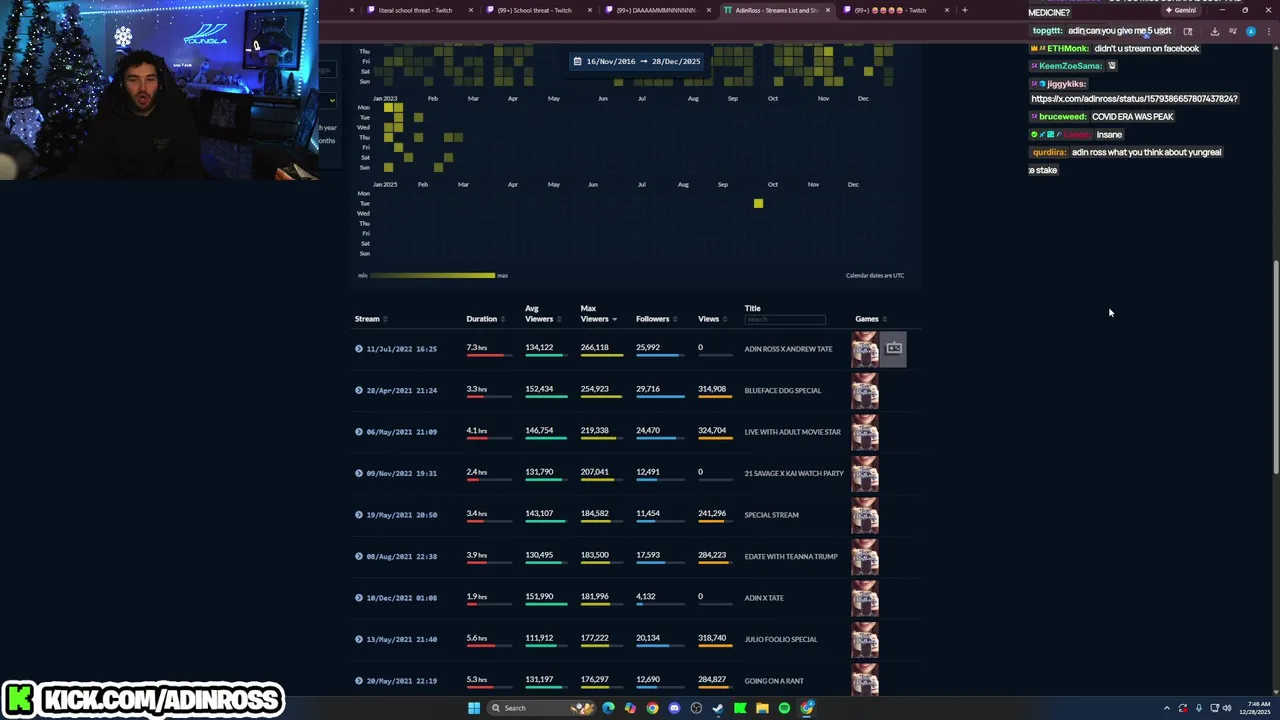
Task: Click the ADIN ROSS X ANDREW TATE title
Action: 788,349
